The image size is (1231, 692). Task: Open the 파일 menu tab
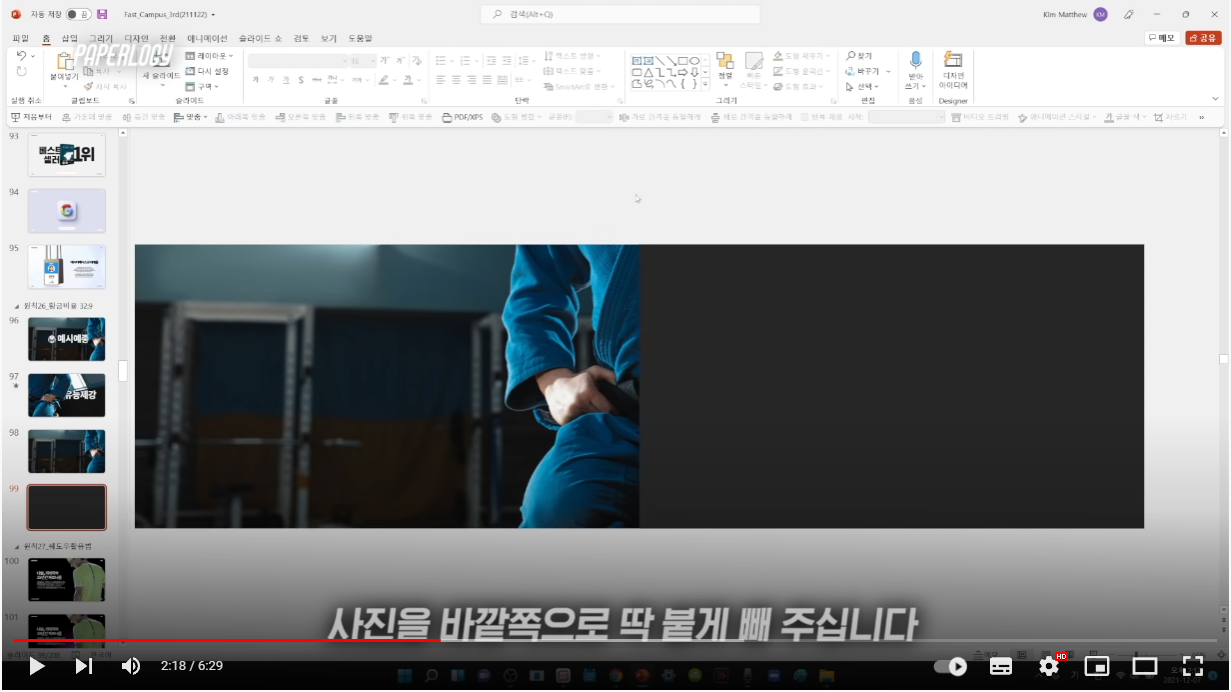20,38
